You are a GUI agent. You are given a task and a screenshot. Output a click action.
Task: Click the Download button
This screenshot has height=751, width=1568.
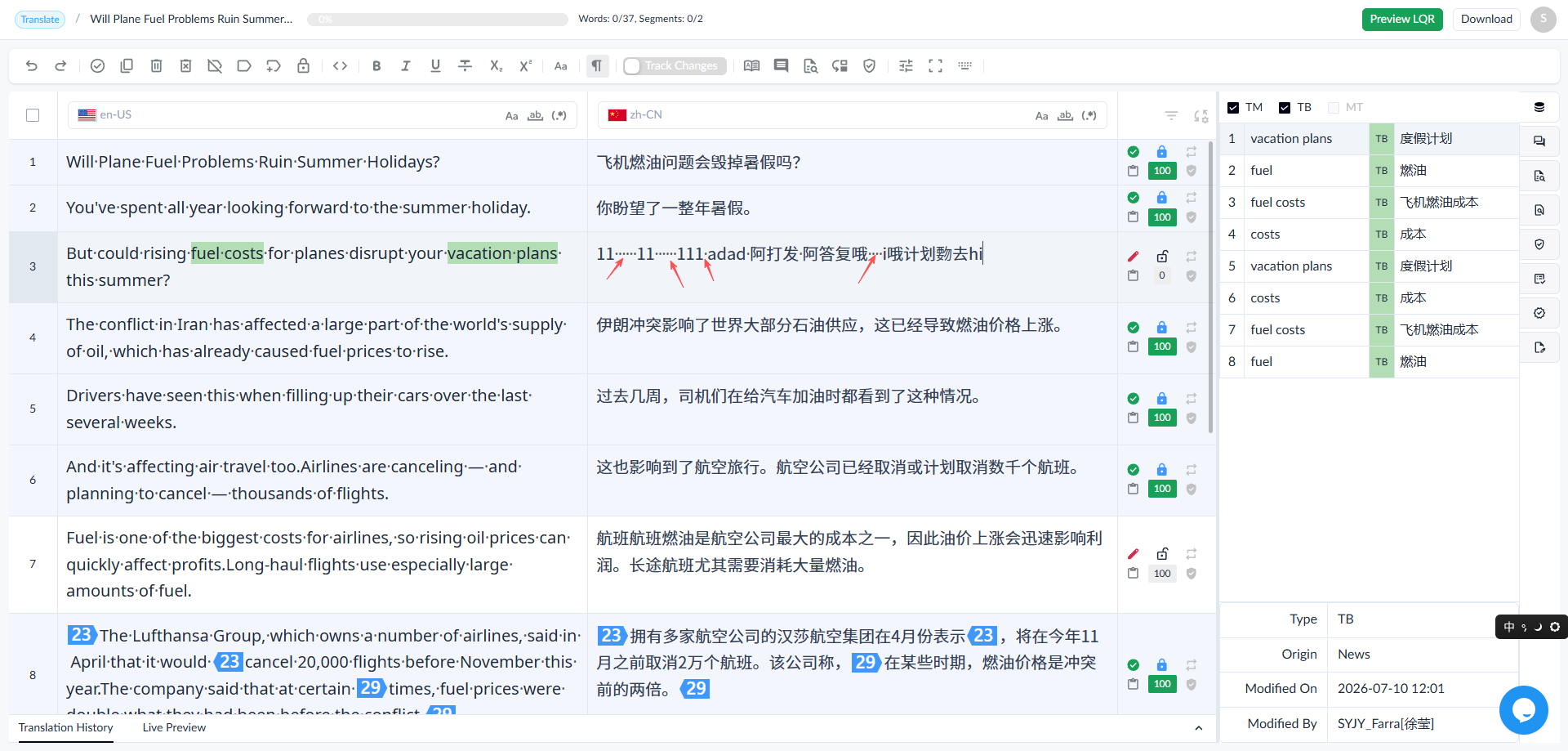[1486, 20]
